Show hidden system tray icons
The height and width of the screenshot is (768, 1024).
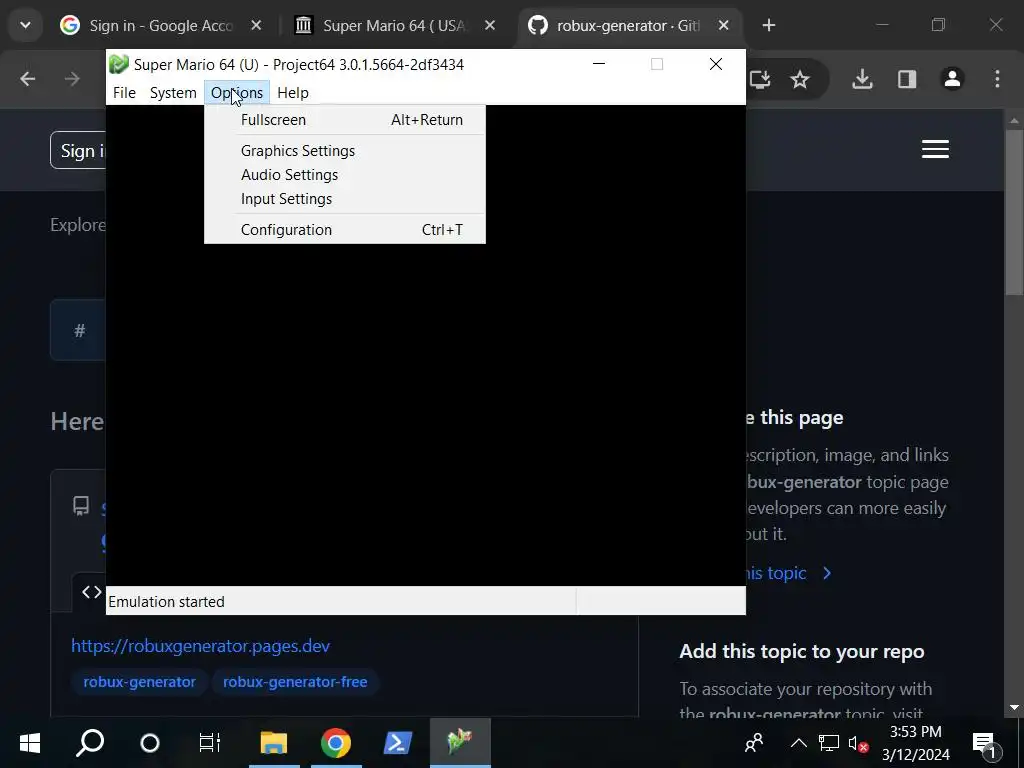(798, 743)
